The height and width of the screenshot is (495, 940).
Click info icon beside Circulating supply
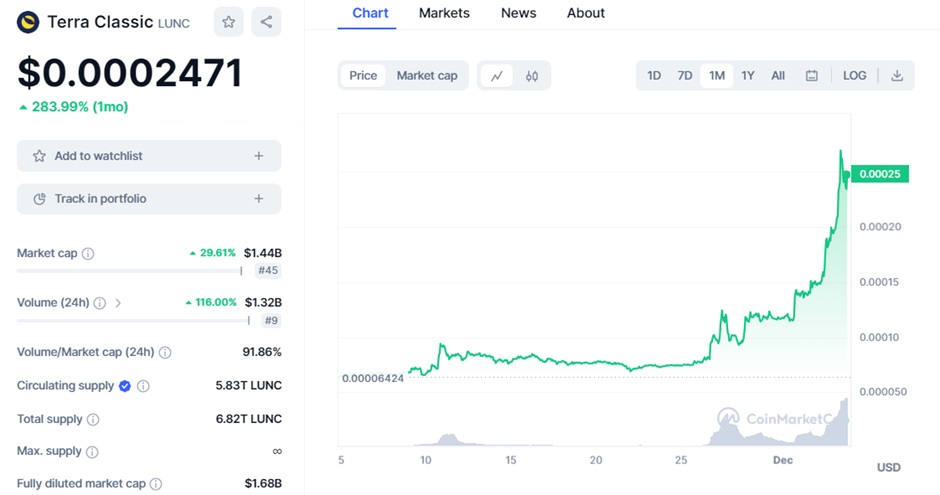click(x=143, y=386)
